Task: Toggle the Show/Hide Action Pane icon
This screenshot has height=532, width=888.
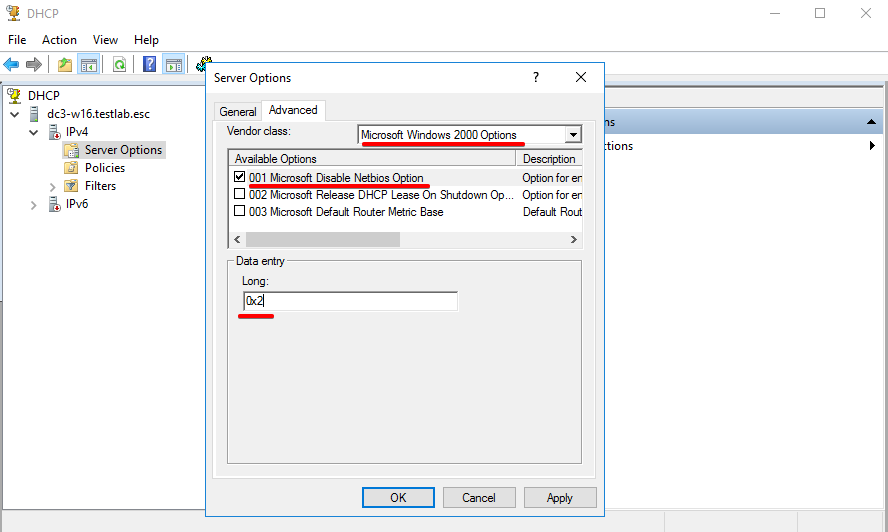Action: pyautogui.click(x=174, y=64)
